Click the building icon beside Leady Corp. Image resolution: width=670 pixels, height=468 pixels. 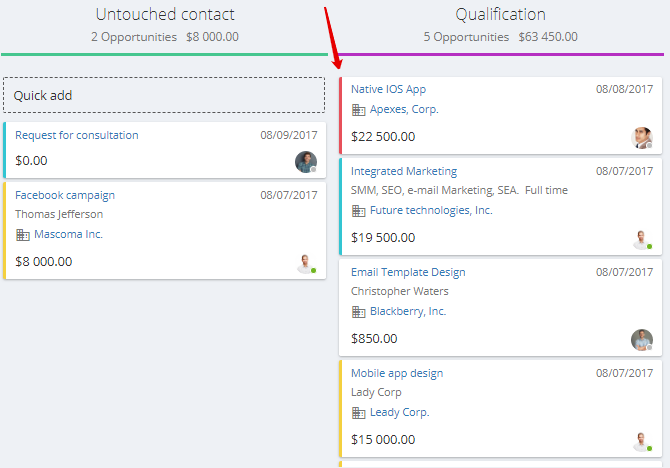pyautogui.click(x=358, y=412)
